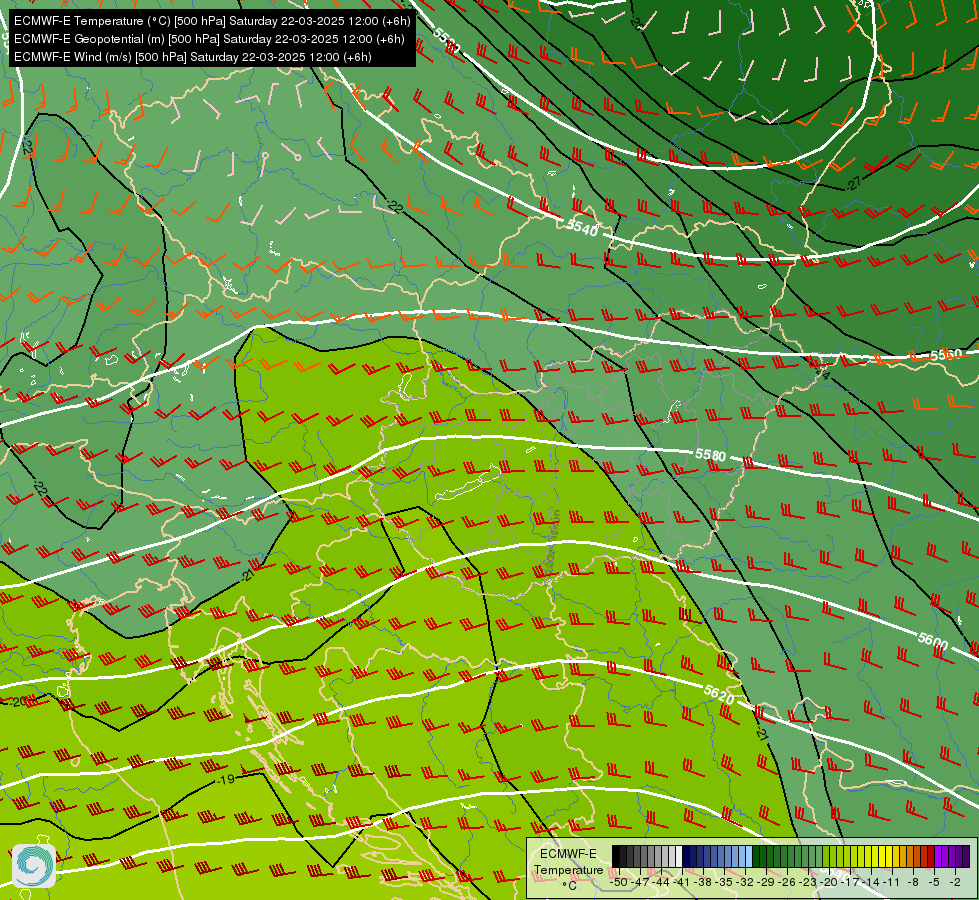The height and width of the screenshot is (900, 979).
Task: Click the -29 tick label in the legend
Action: tap(766, 882)
